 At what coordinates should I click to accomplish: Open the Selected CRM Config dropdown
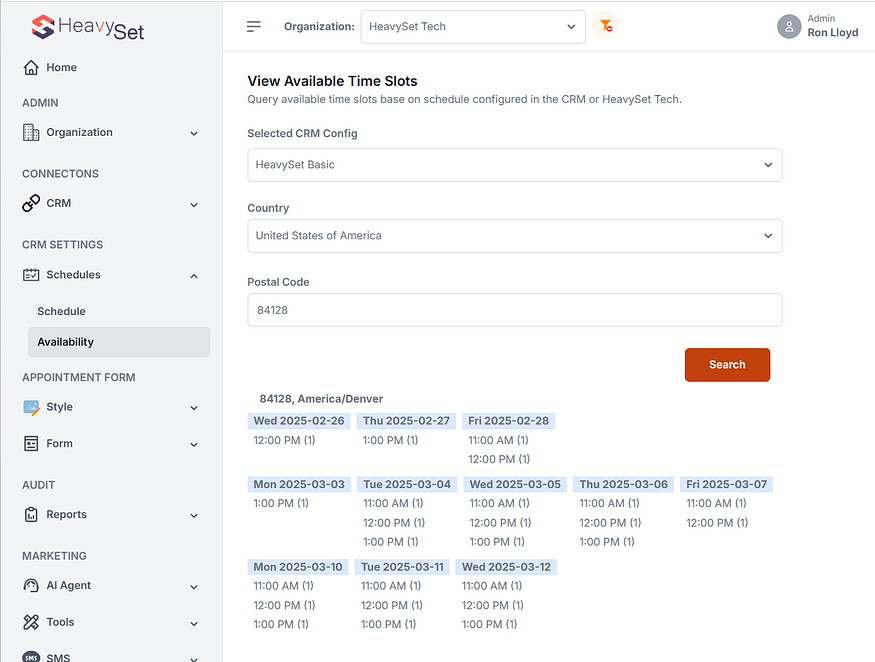tap(515, 165)
